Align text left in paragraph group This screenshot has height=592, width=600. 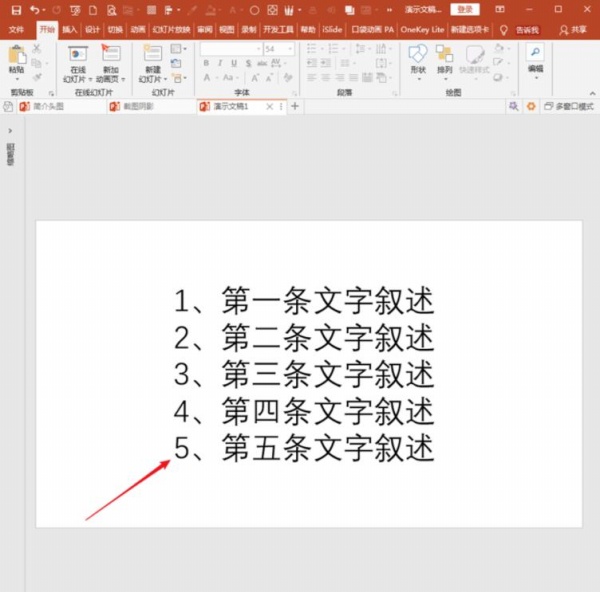pyautogui.click(x=312, y=78)
